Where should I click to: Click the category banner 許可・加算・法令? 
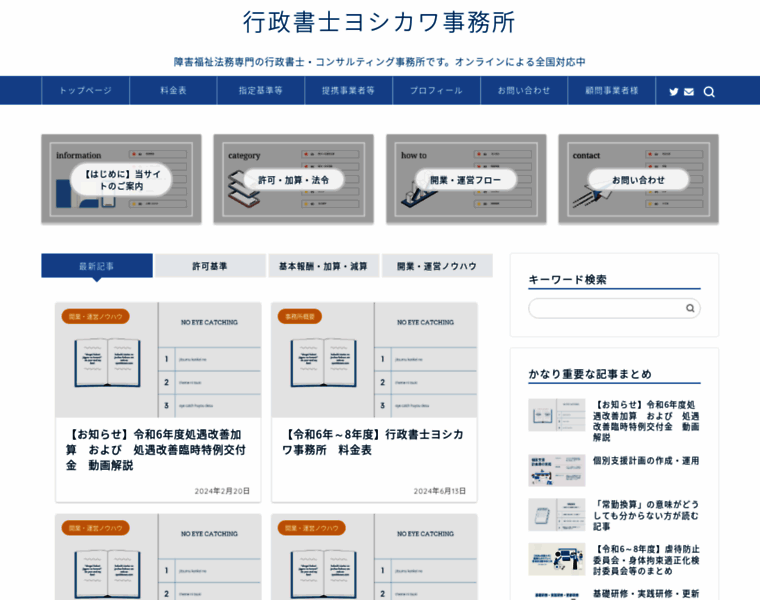pos(294,179)
